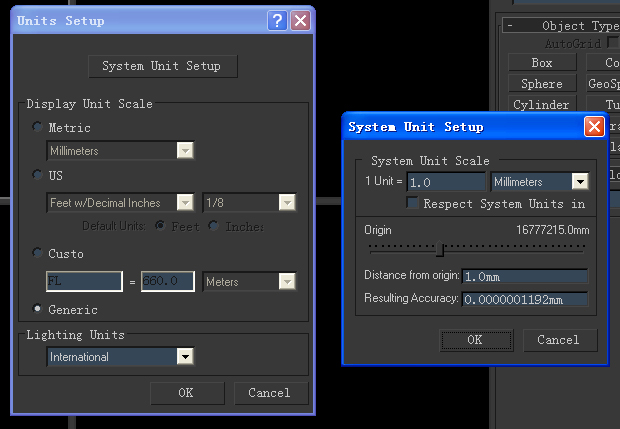The height and width of the screenshot is (429, 620).
Task: Click the Origin slider handle
Action: tap(440, 249)
